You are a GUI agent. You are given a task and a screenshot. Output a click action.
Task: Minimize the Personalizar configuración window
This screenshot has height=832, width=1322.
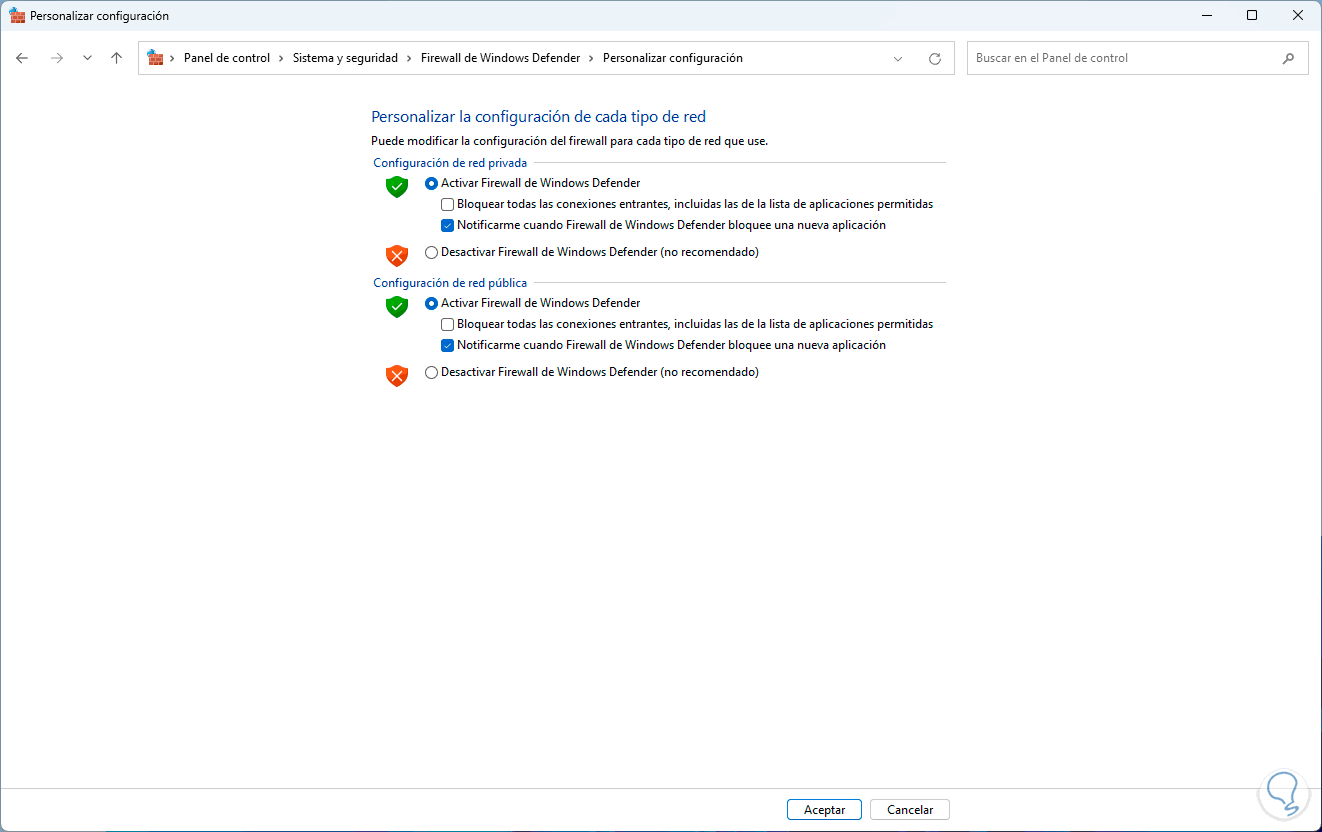[x=1206, y=15]
